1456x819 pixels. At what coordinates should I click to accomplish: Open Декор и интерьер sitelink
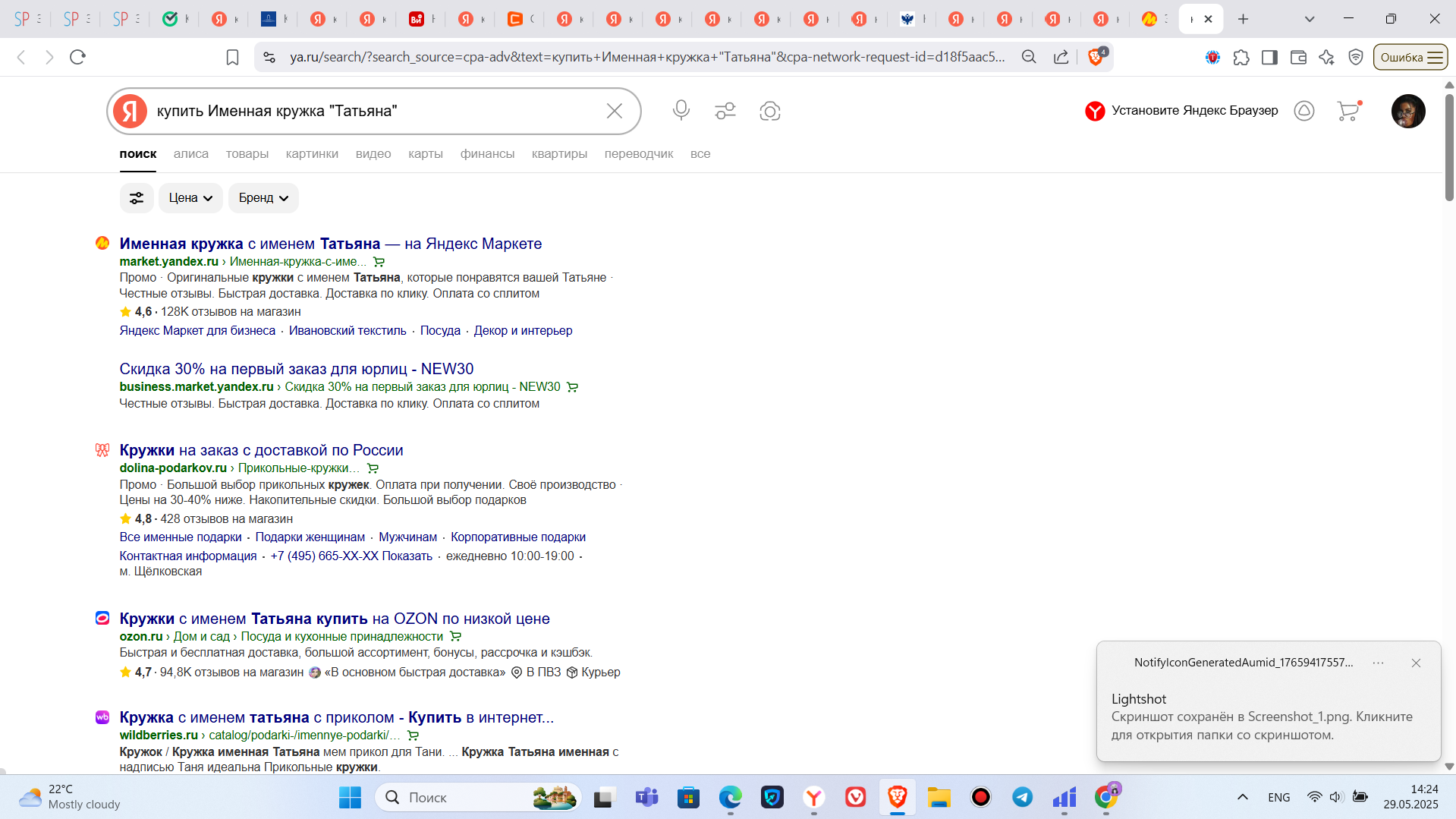[x=523, y=330]
